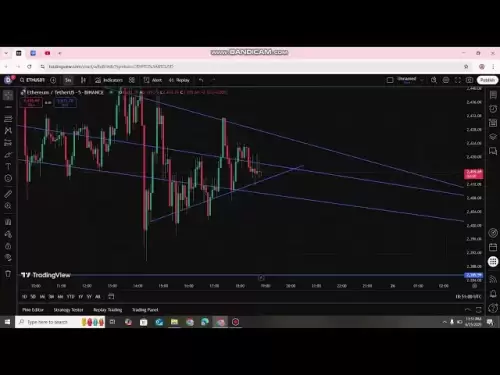500x375 pixels.
Task: Click the ETHUSDT symbol search field
Action: 32,80
